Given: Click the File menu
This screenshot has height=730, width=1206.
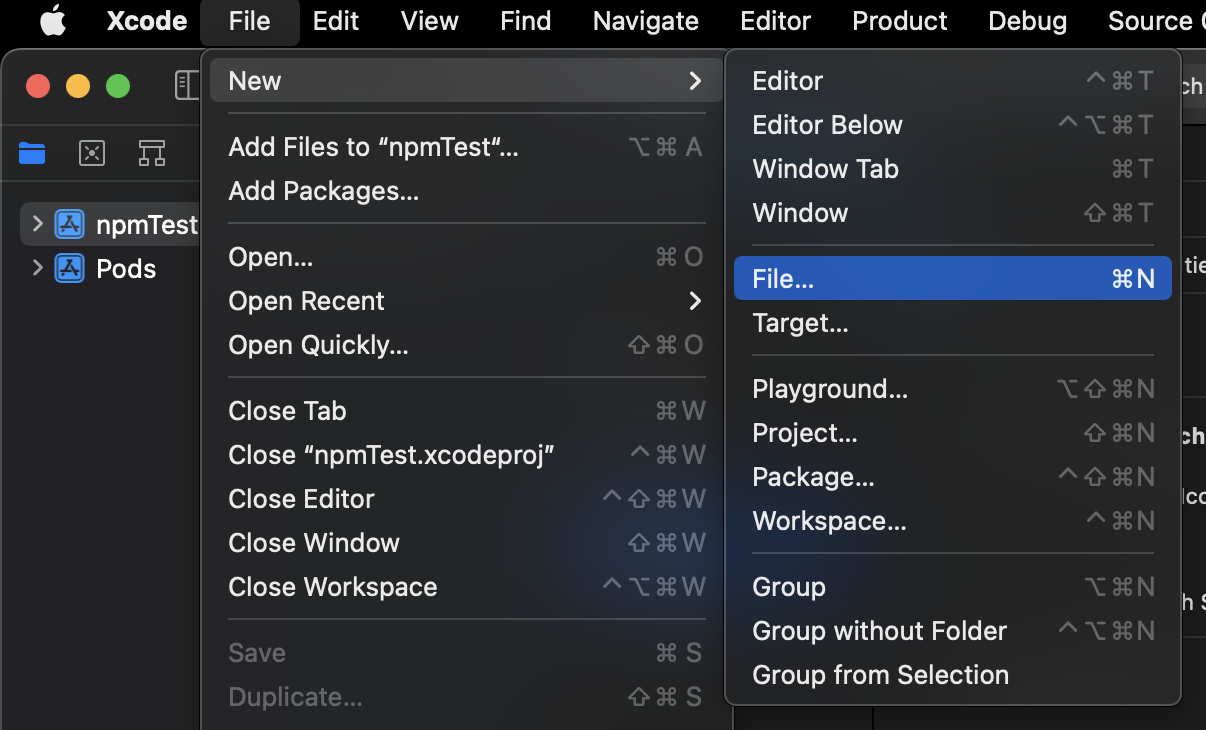Looking at the screenshot, I should click(249, 21).
